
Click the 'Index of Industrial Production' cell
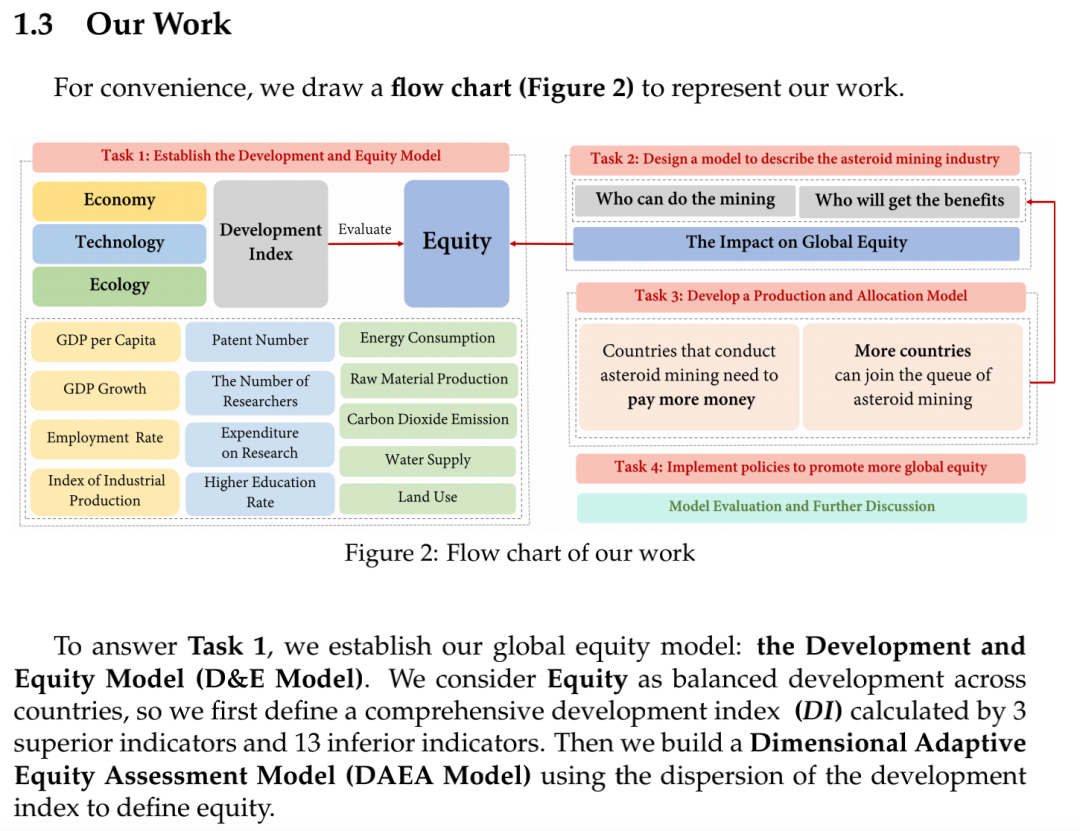(105, 491)
